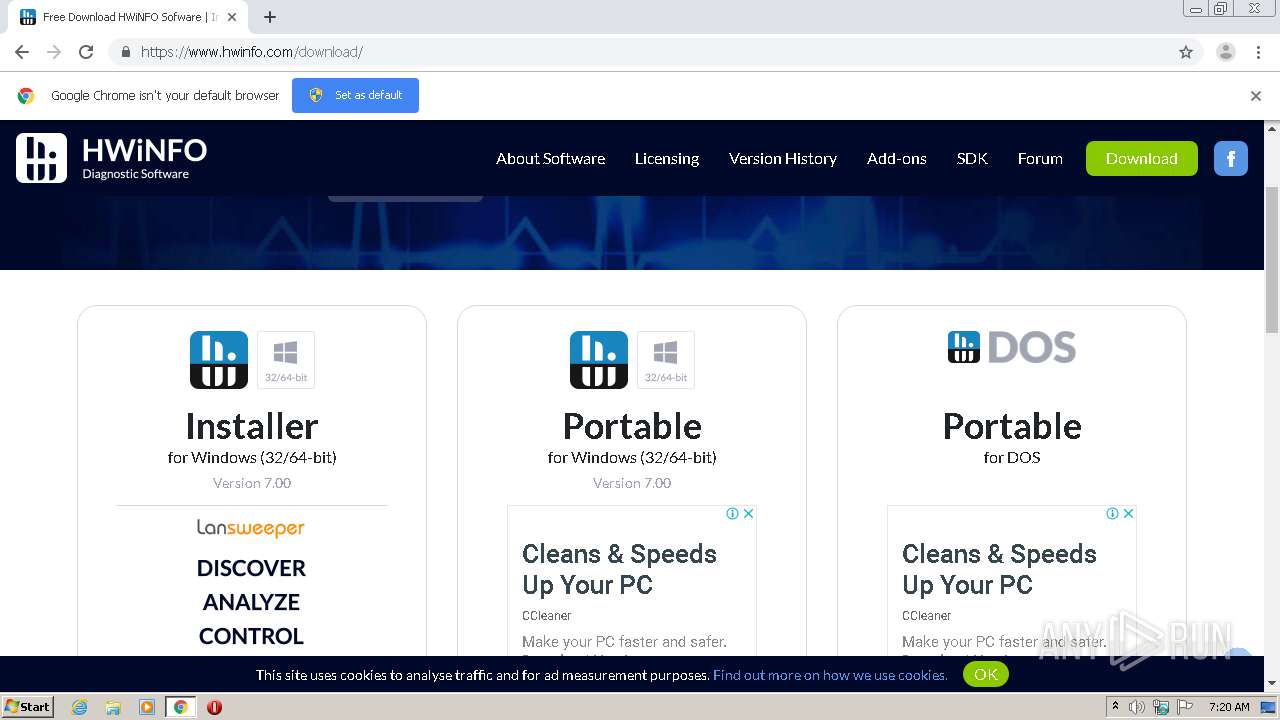Click the green Download button in header
1280x720 pixels.
point(1142,158)
